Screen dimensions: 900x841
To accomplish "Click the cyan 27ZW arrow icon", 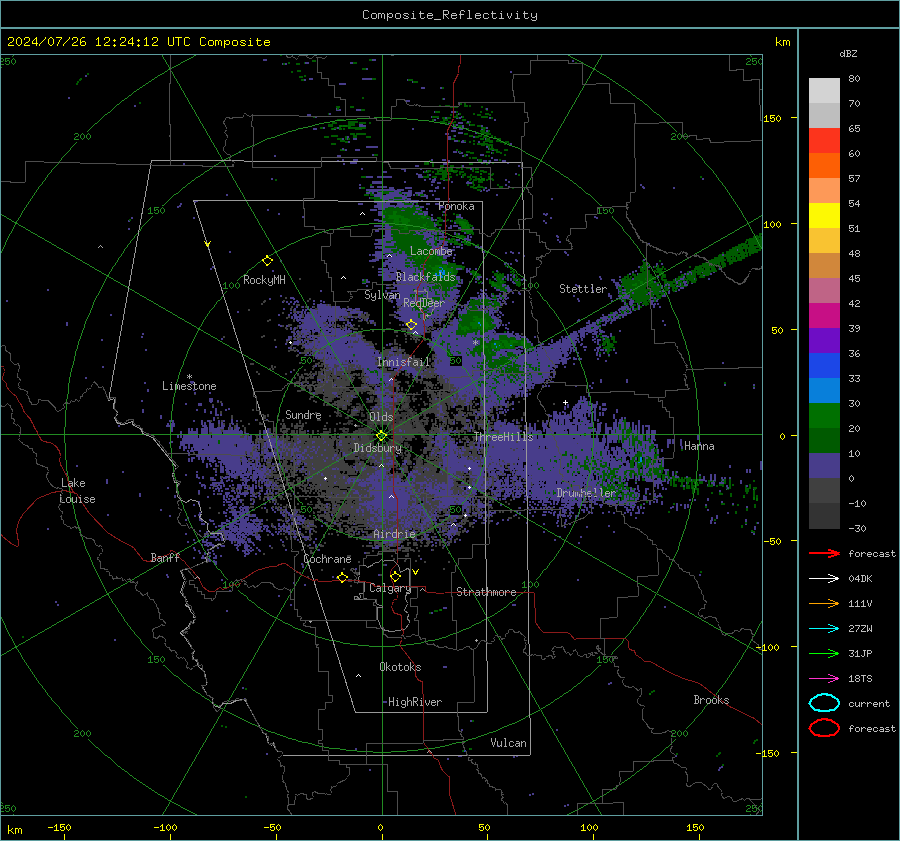I will [824, 629].
